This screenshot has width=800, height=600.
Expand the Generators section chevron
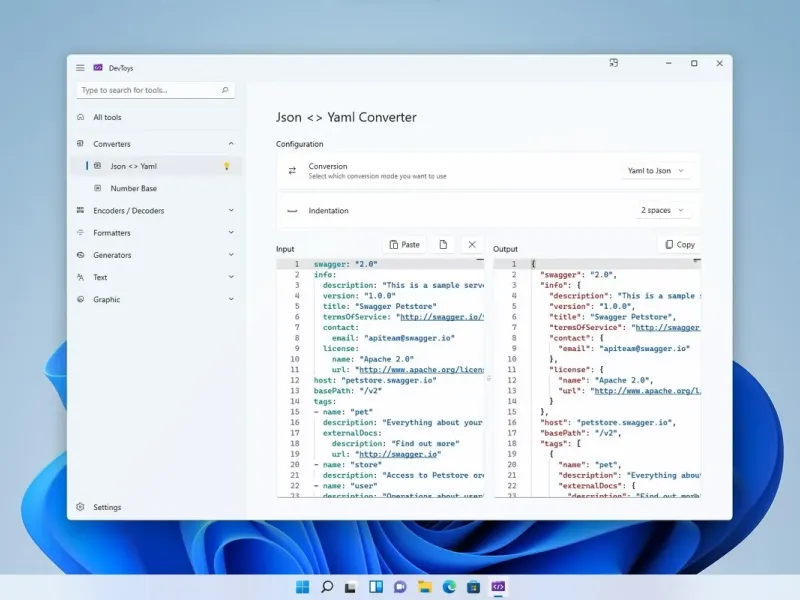coord(231,255)
